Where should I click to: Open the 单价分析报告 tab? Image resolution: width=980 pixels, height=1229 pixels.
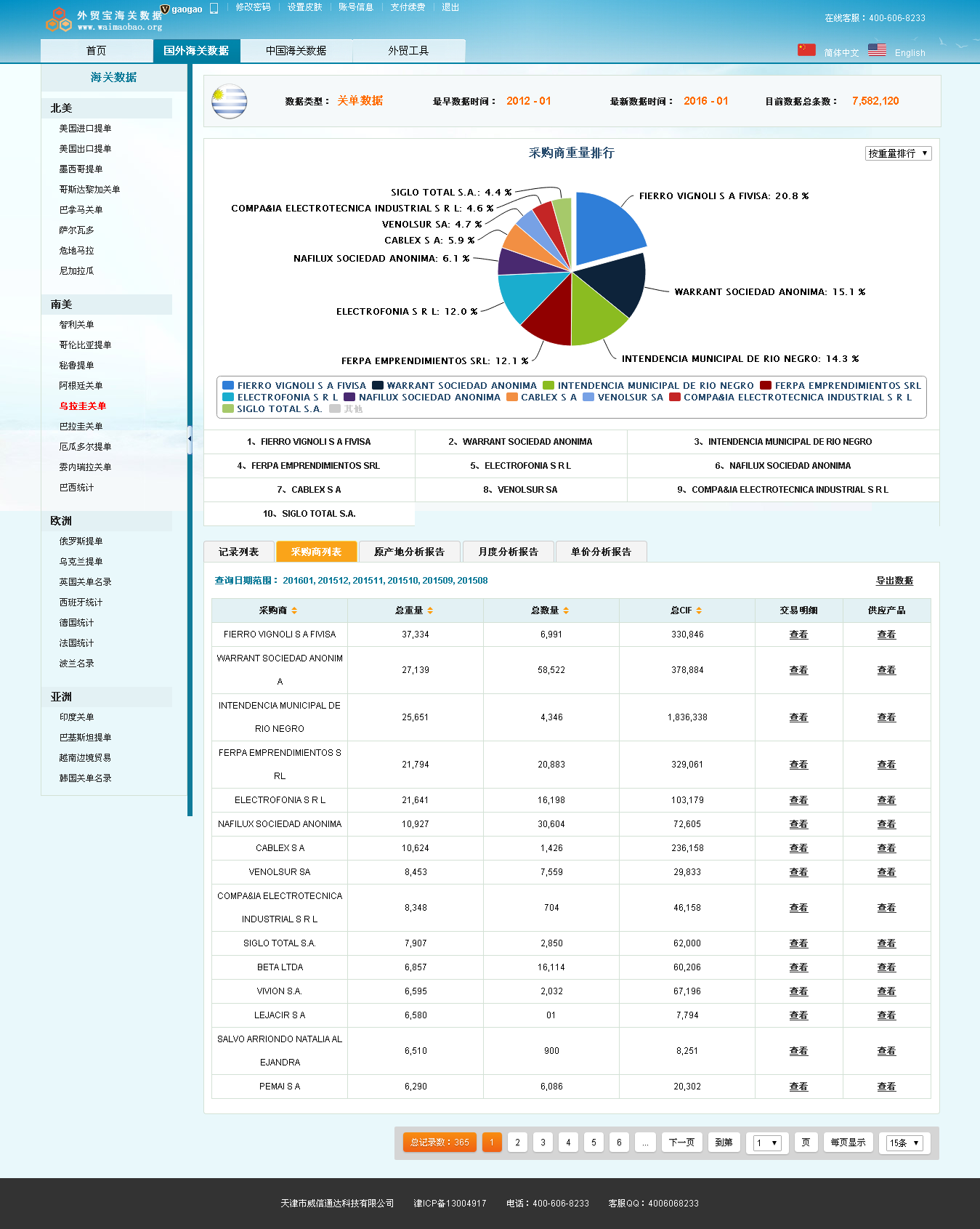[x=601, y=552]
